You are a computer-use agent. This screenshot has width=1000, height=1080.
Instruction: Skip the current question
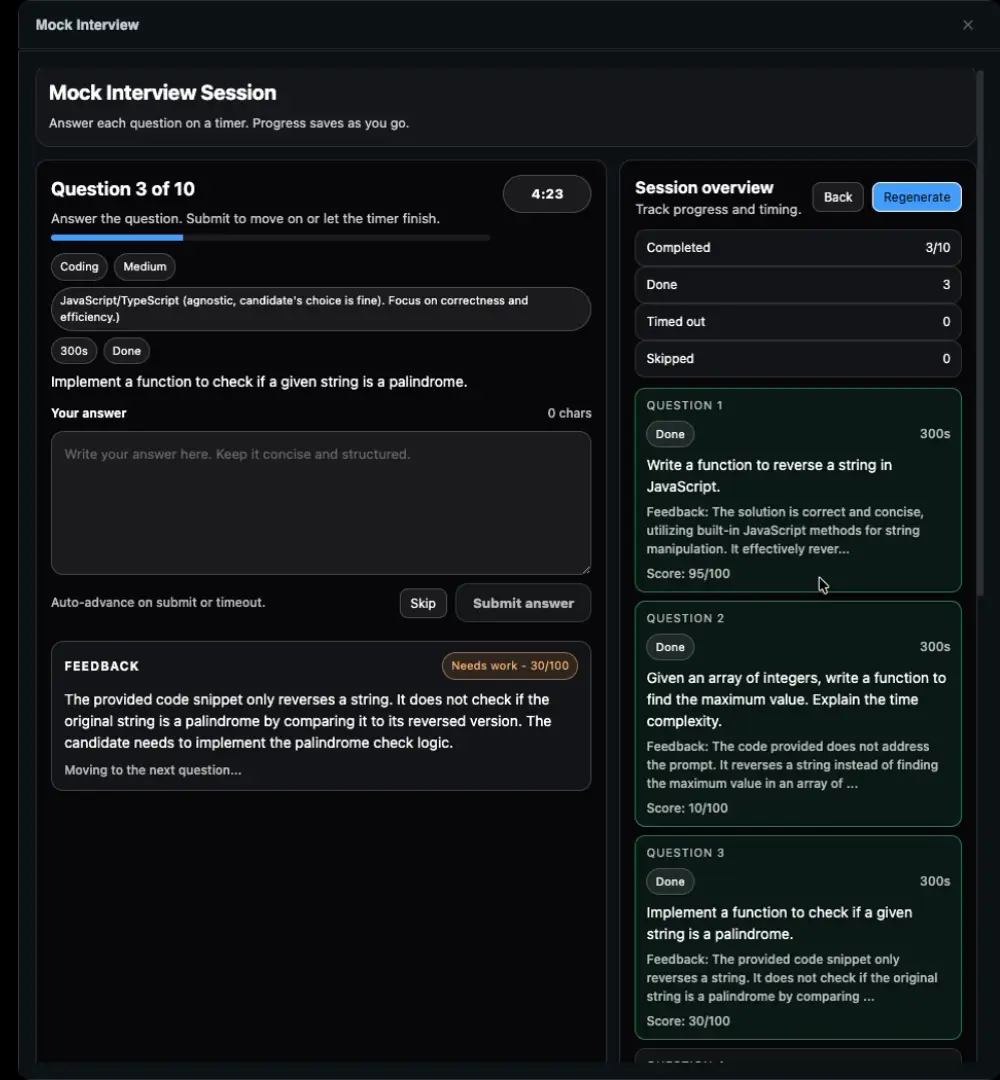click(423, 603)
